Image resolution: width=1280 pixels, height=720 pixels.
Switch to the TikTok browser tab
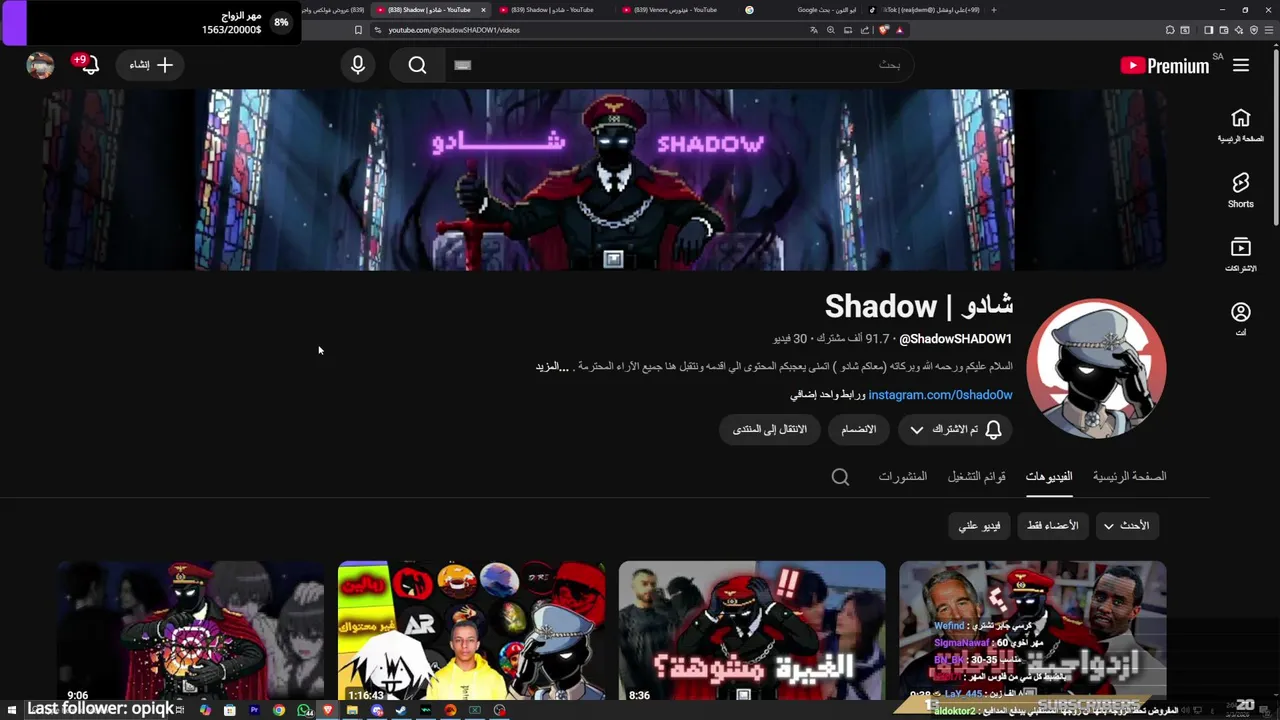pyautogui.click(x=925, y=10)
